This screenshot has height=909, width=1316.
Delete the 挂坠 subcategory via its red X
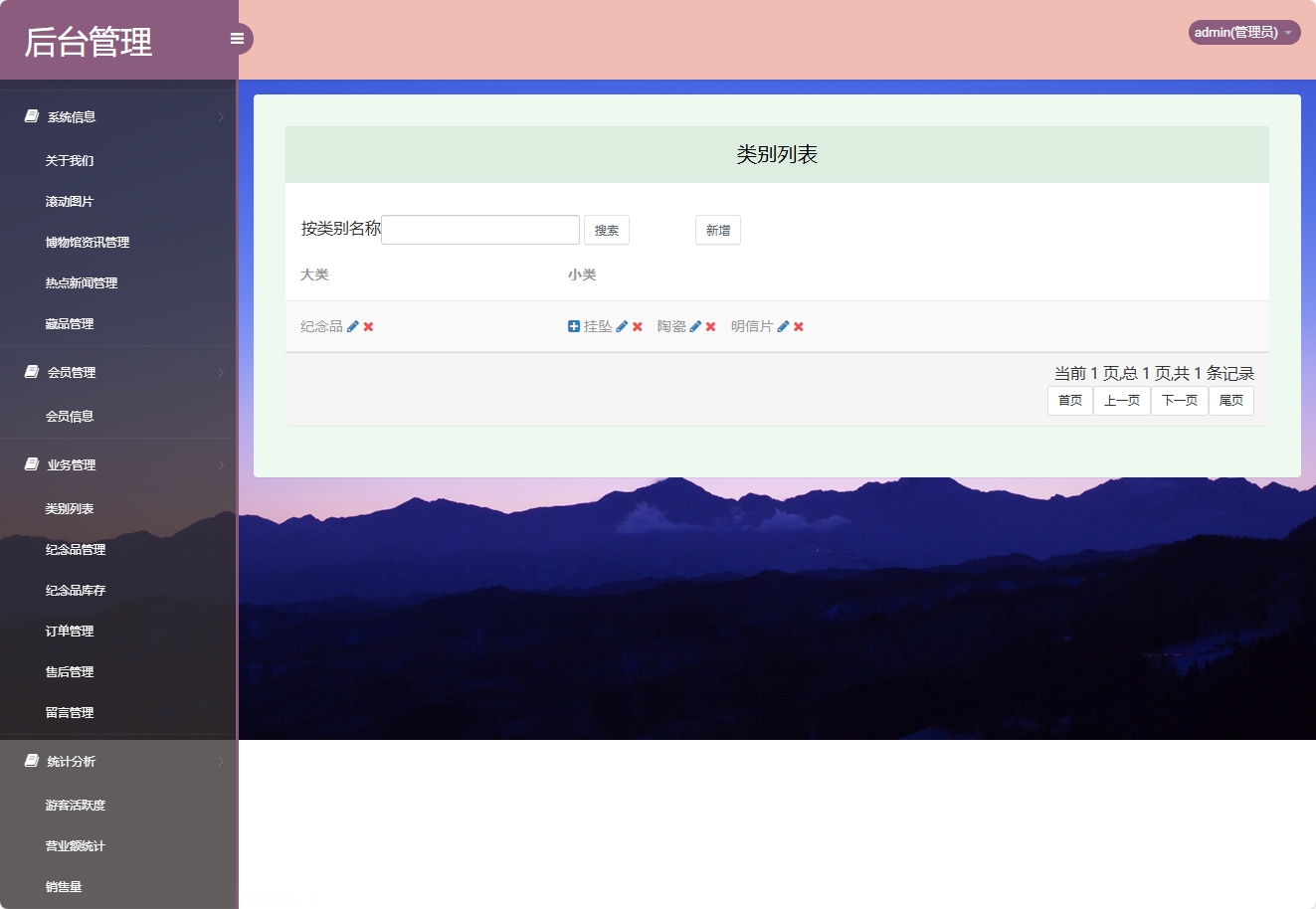638,326
